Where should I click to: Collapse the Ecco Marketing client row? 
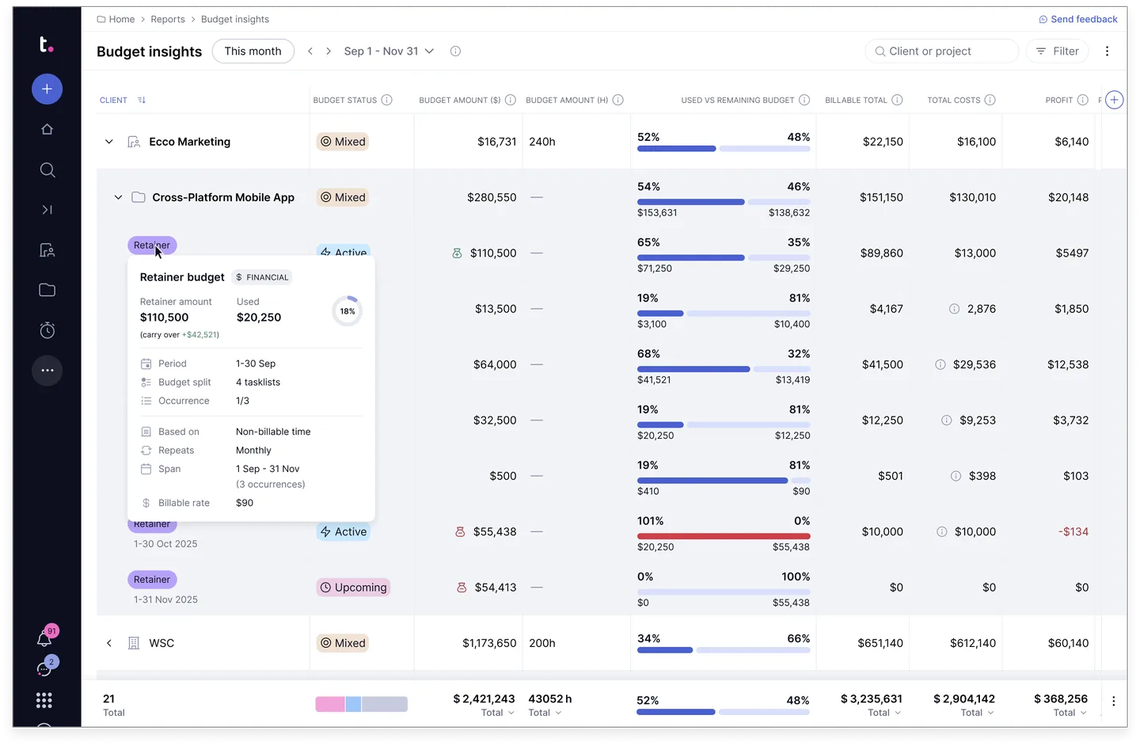click(x=109, y=142)
